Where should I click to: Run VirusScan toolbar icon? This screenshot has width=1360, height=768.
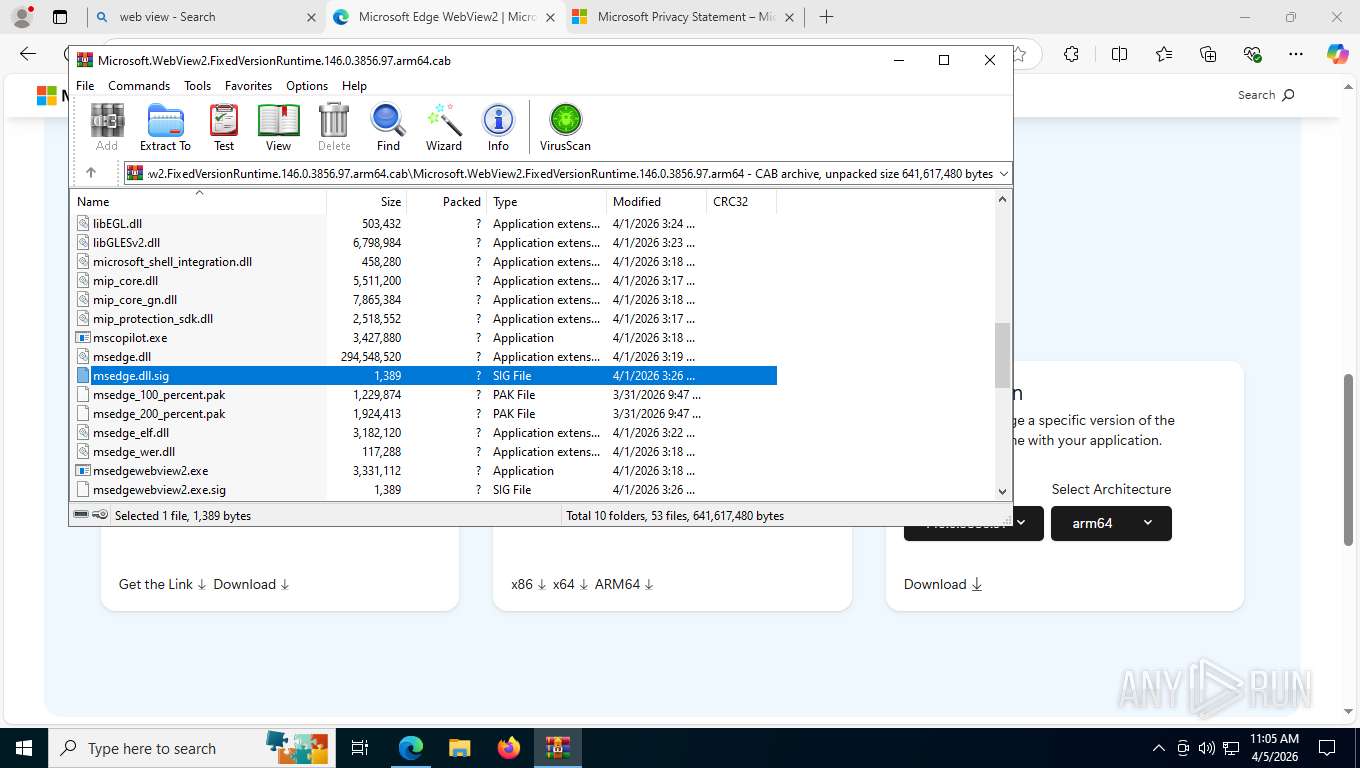tap(565, 128)
